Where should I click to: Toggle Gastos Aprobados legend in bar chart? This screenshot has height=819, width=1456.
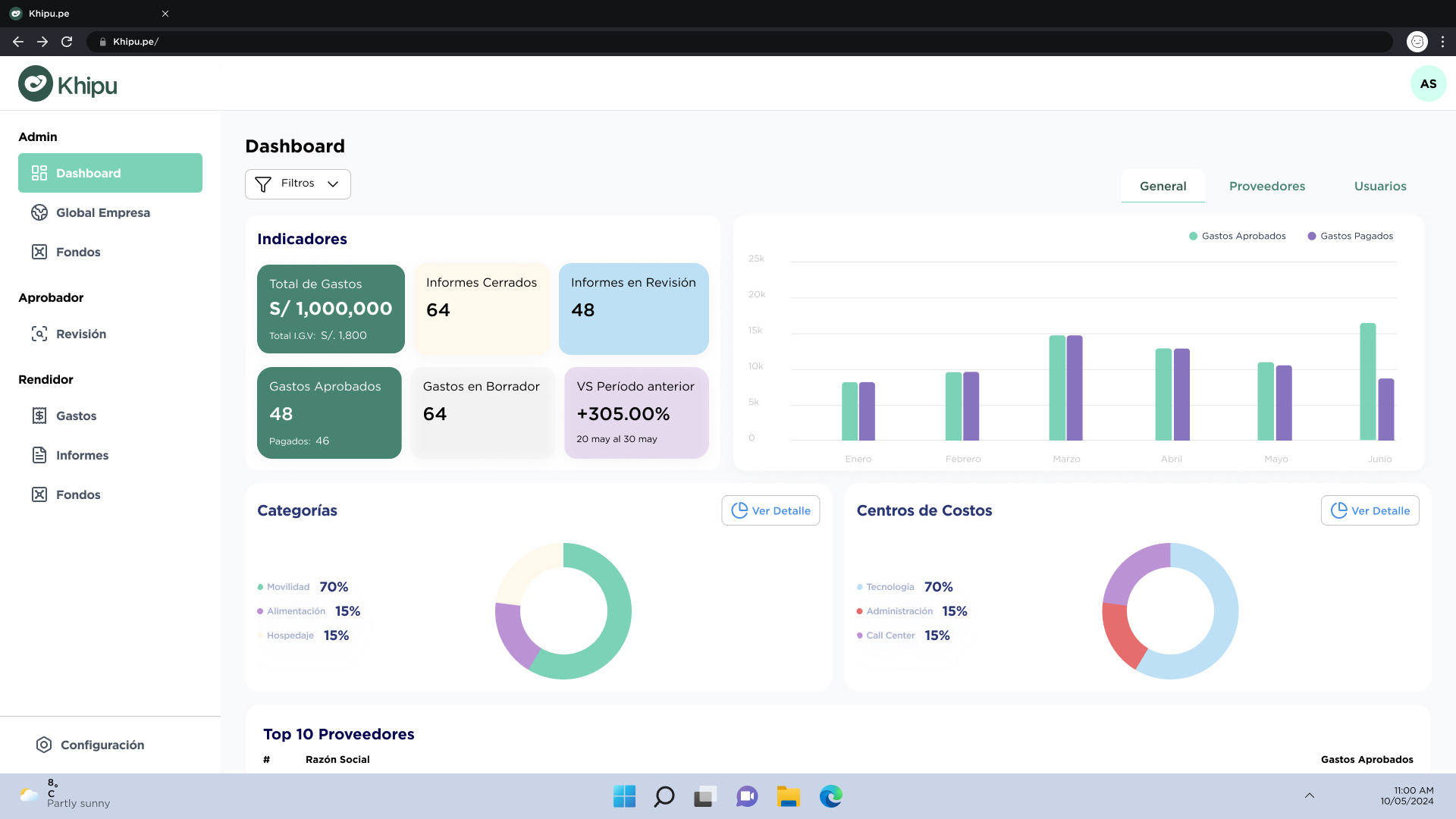point(1238,236)
